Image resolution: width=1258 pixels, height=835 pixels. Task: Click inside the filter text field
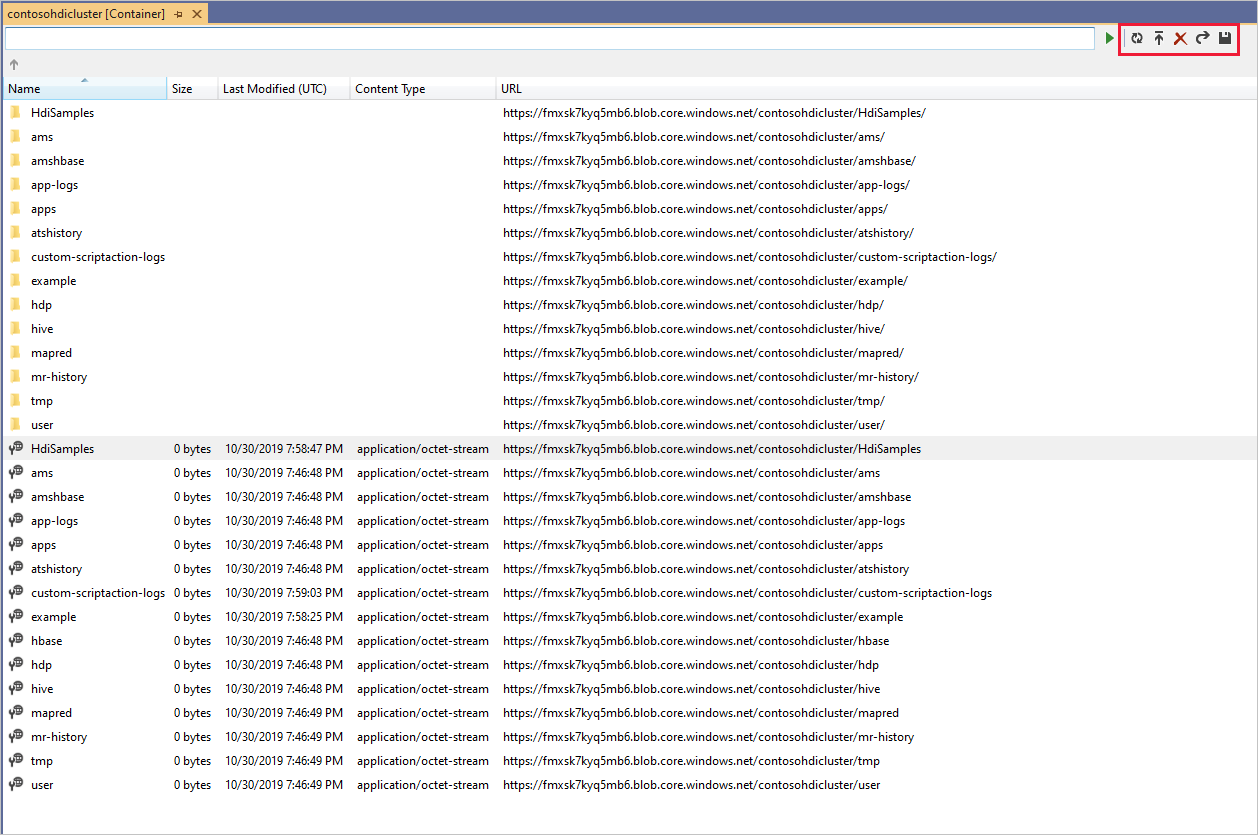(x=550, y=37)
